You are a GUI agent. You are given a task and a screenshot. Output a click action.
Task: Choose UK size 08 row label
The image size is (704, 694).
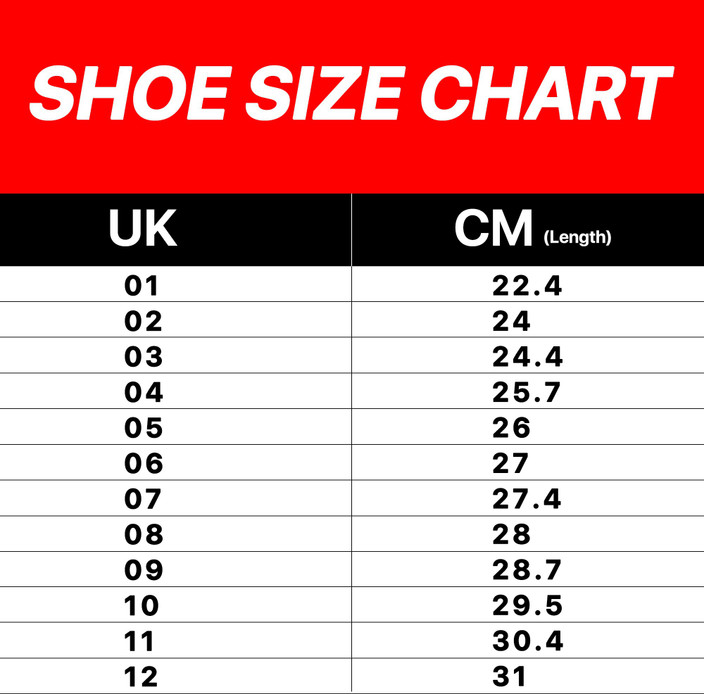(x=143, y=534)
